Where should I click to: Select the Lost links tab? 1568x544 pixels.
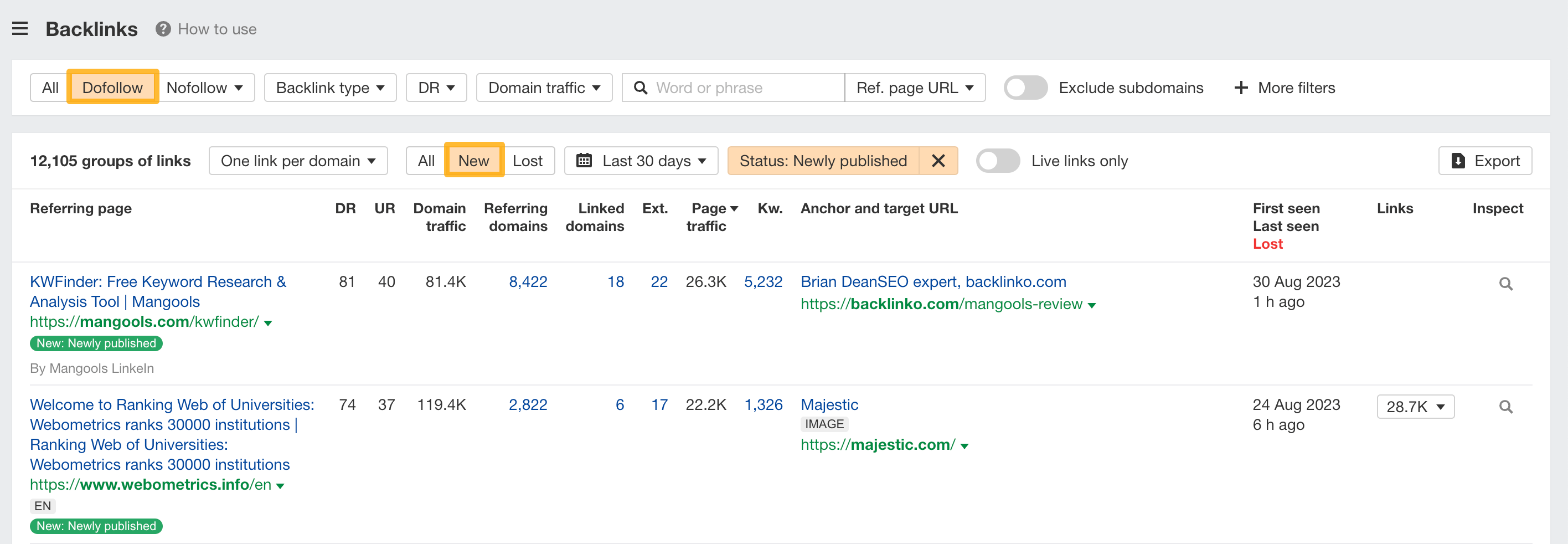pos(527,160)
